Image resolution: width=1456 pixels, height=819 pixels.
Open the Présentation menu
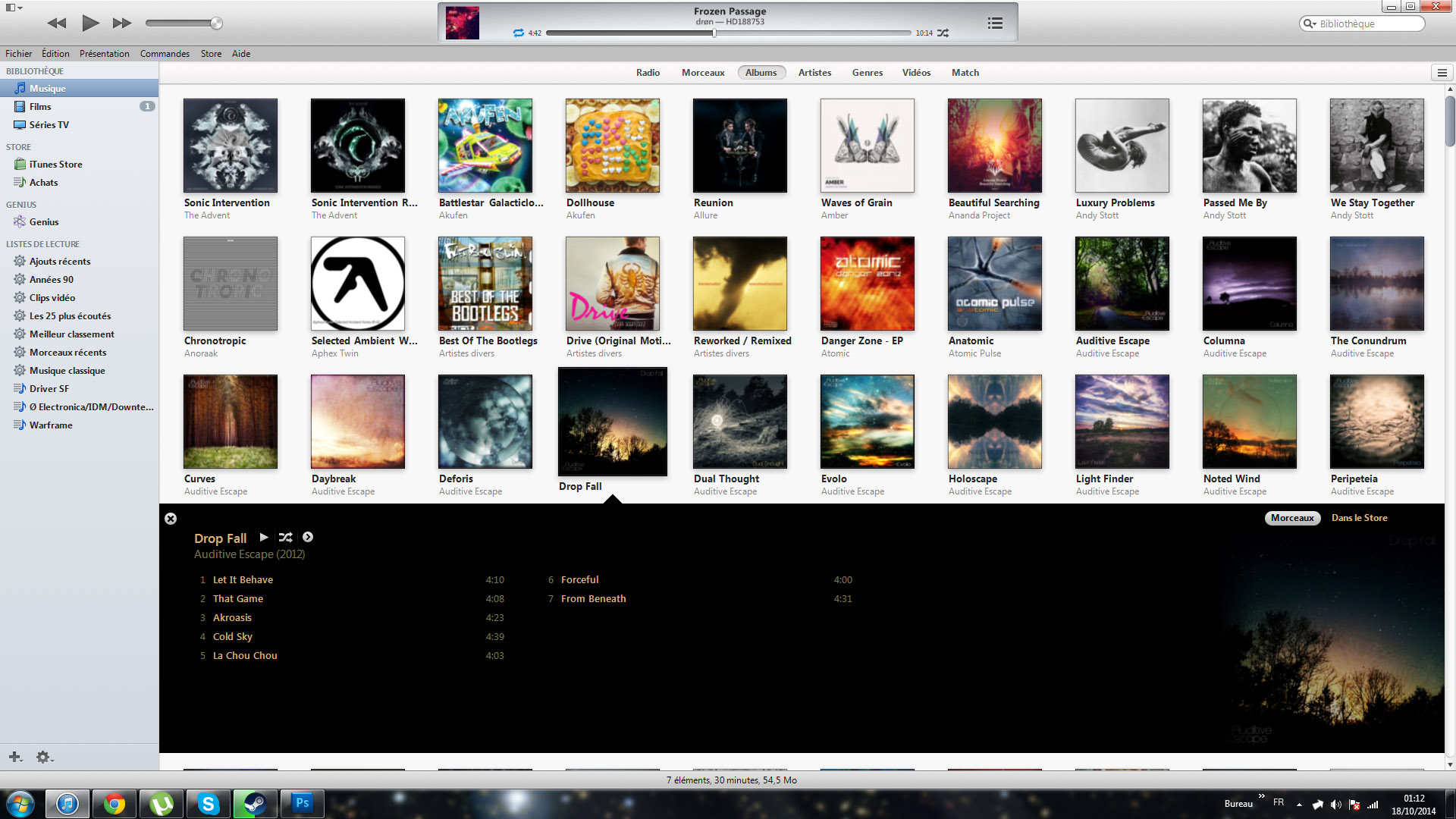[105, 54]
